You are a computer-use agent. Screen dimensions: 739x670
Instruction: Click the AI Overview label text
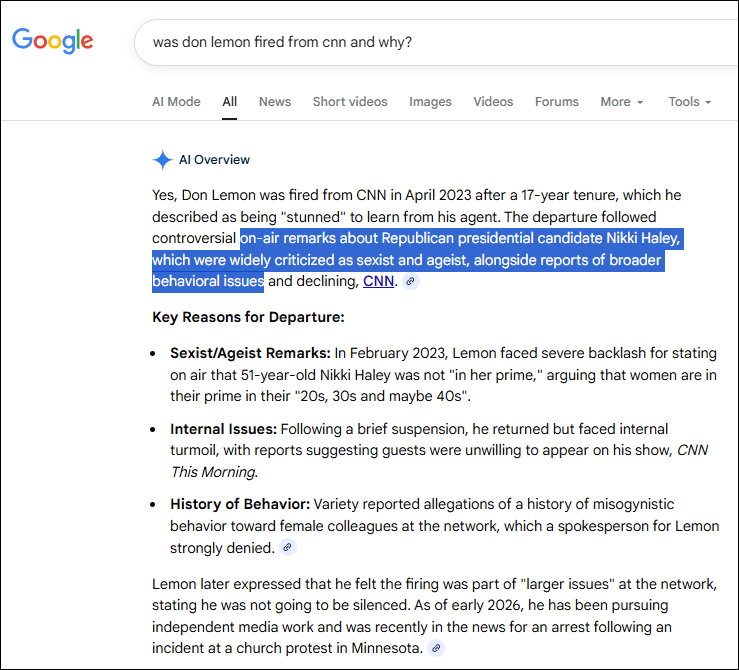(x=214, y=160)
